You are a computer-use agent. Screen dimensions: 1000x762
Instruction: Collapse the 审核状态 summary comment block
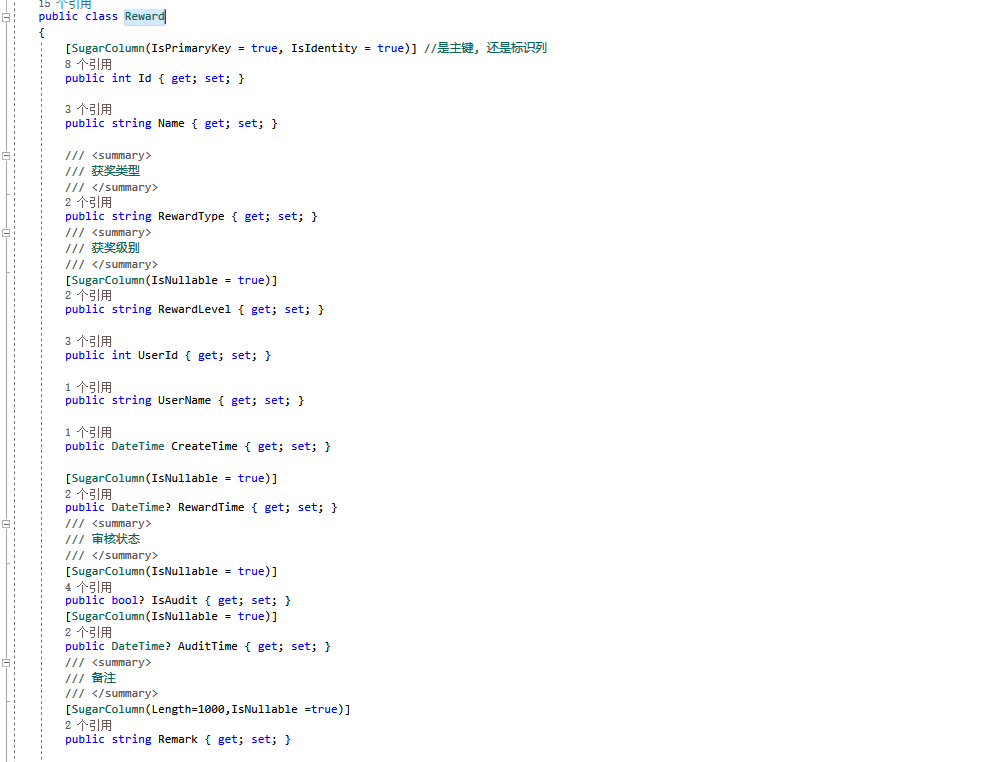pyautogui.click(x=6, y=523)
